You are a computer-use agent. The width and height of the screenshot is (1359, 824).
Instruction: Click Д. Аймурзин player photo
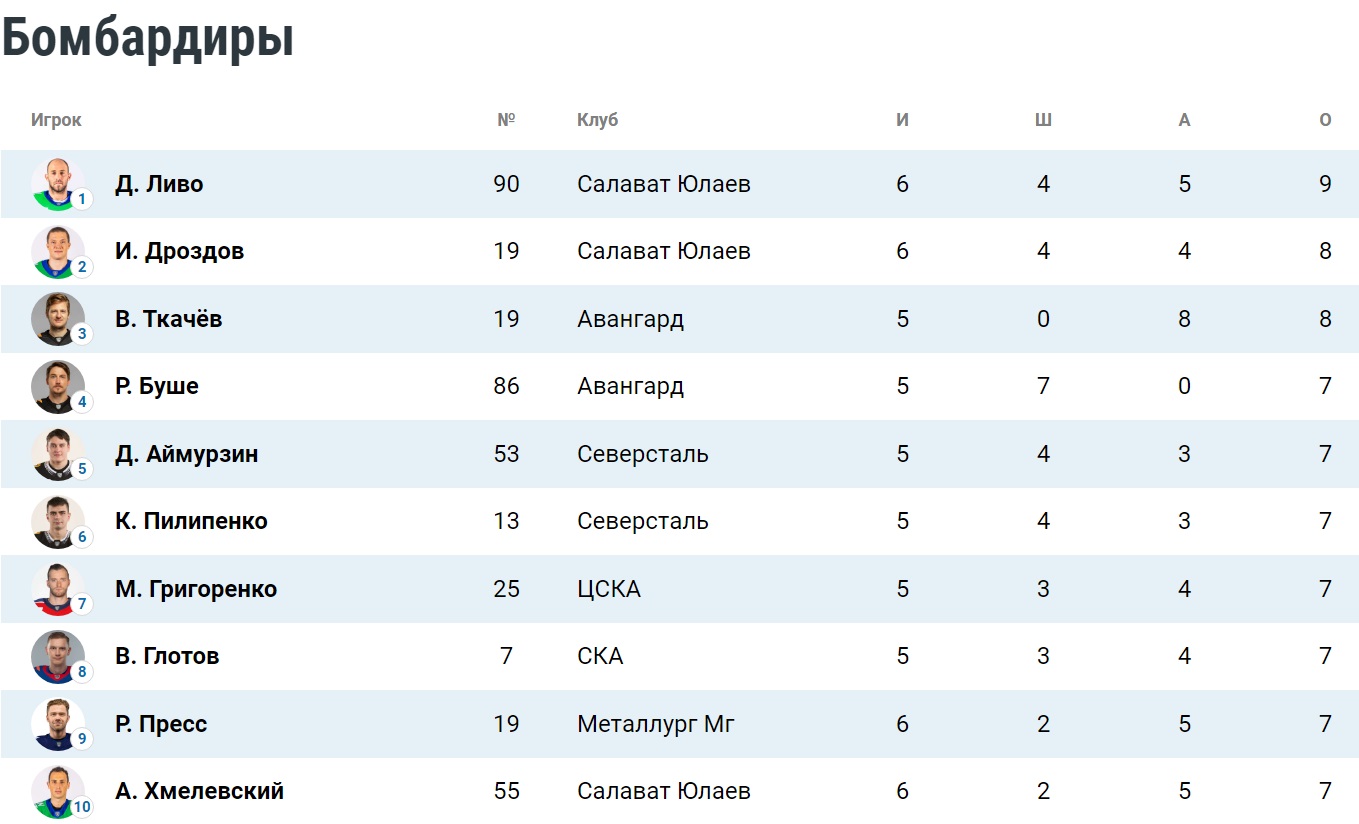pyautogui.click(x=58, y=454)
